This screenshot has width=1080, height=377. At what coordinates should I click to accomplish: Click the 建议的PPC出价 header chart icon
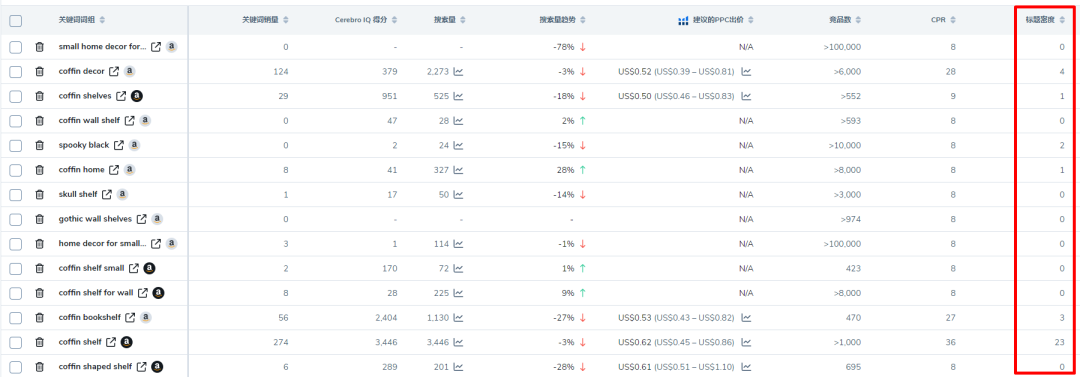tap(683, 21)
